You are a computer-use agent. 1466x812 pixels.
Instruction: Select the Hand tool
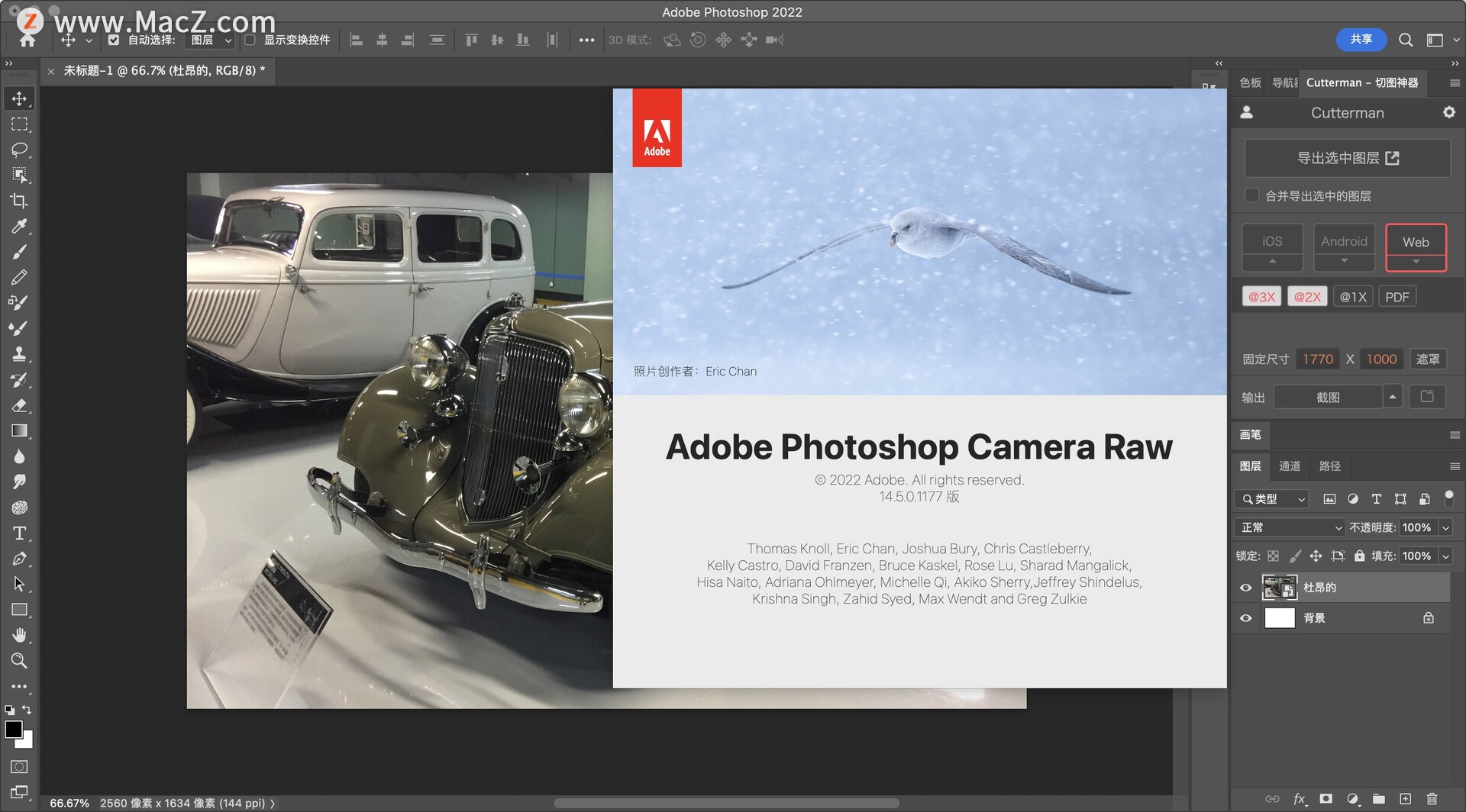click(19, 635)
